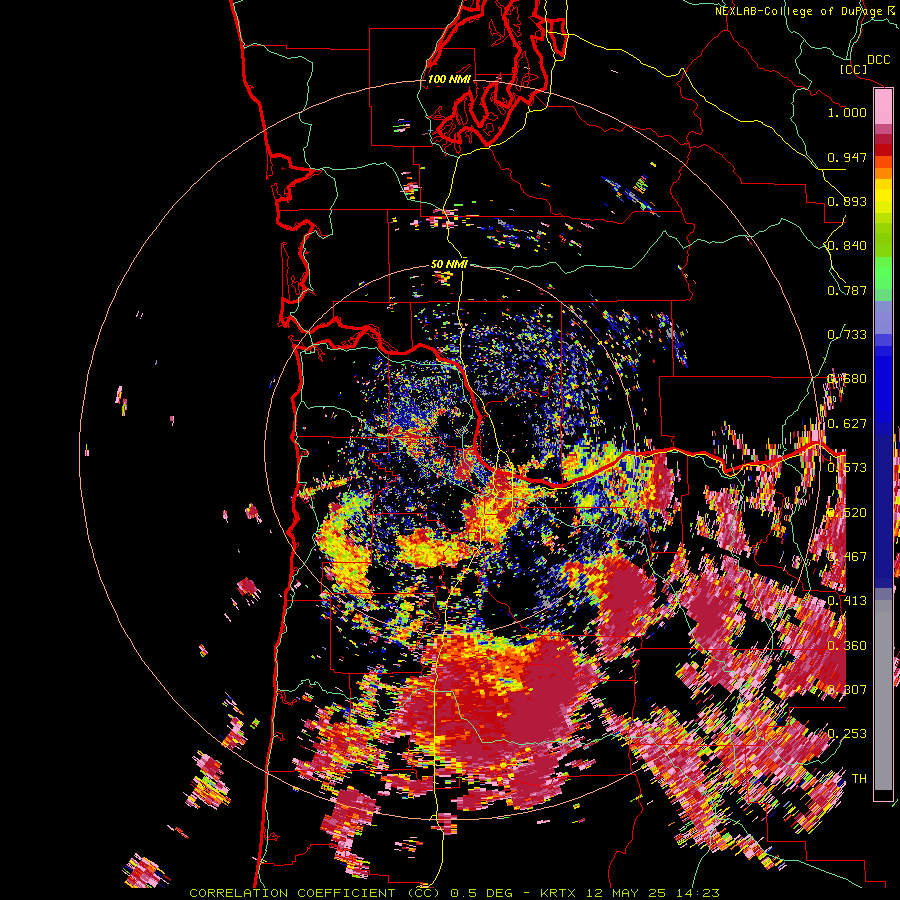
Task: Click the Correlation Coefficient caption at bottom
Action: pyautogui.click(x=454, y=893)
